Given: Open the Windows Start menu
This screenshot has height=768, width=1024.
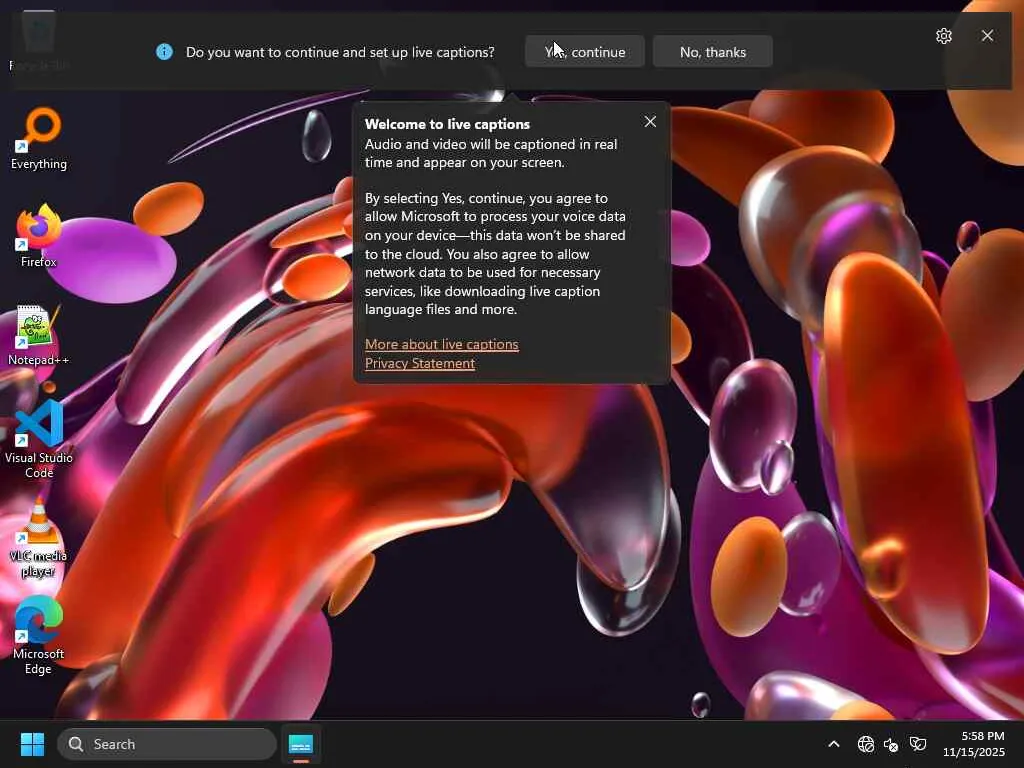Looking at the screenshot, I should point(32,744).
